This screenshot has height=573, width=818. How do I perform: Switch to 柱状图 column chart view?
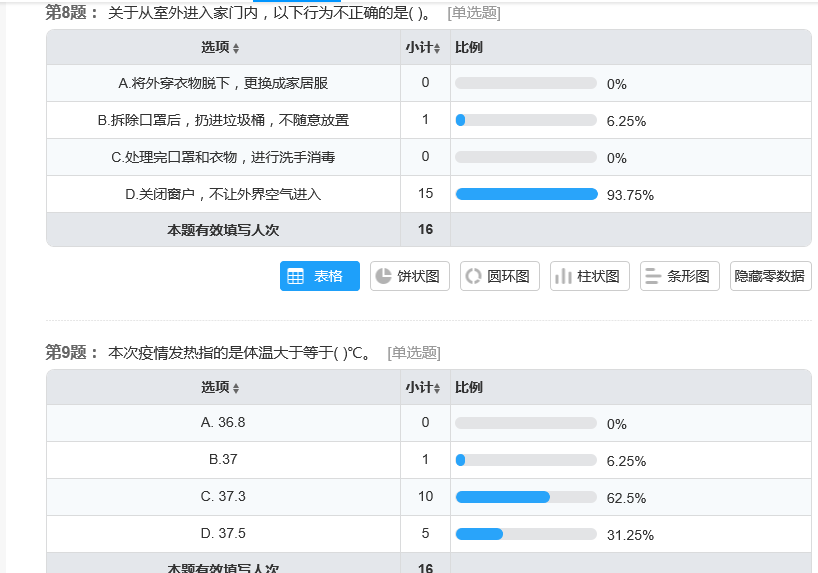(x=590, y=276)
